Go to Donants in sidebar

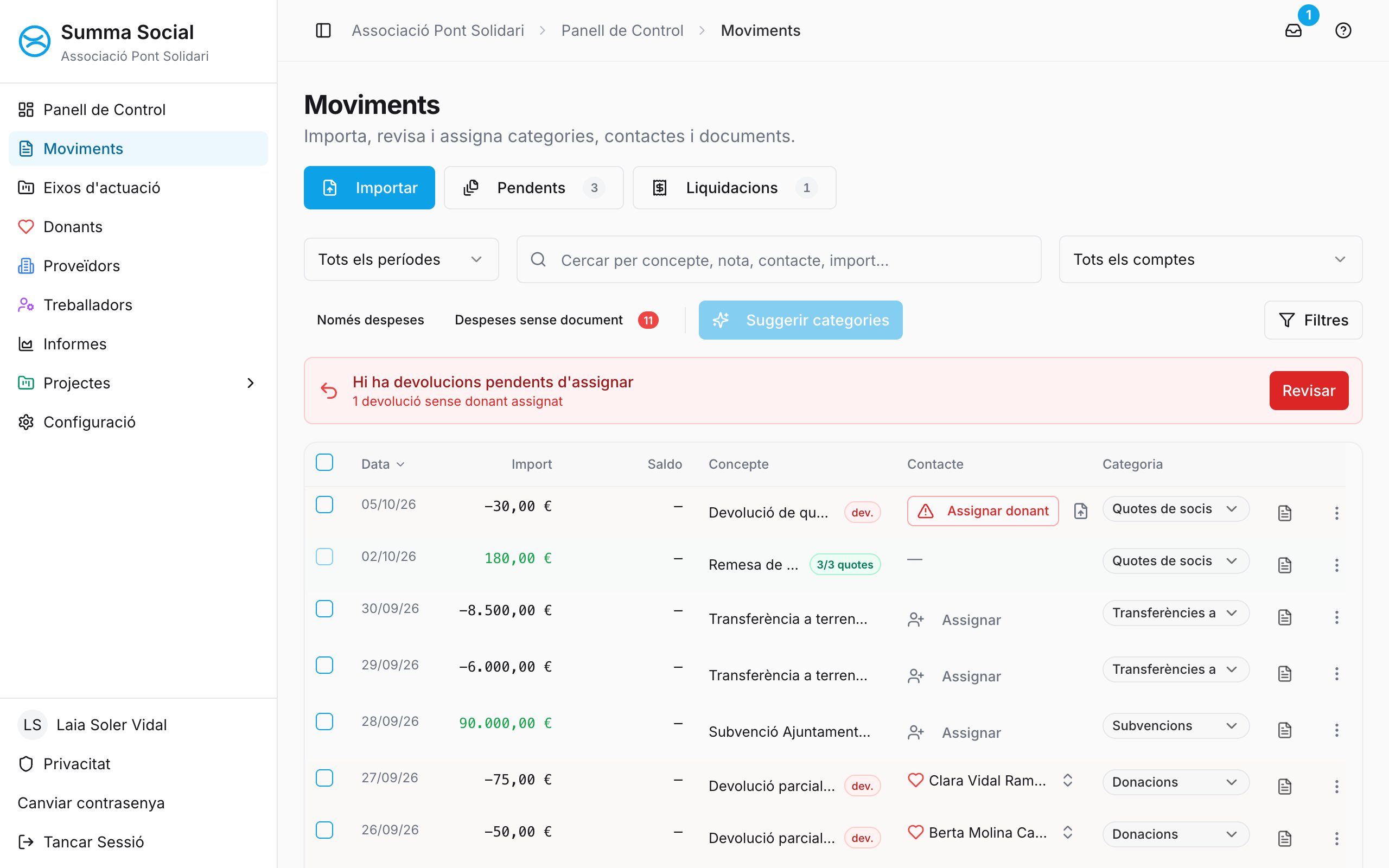[138, 227]
